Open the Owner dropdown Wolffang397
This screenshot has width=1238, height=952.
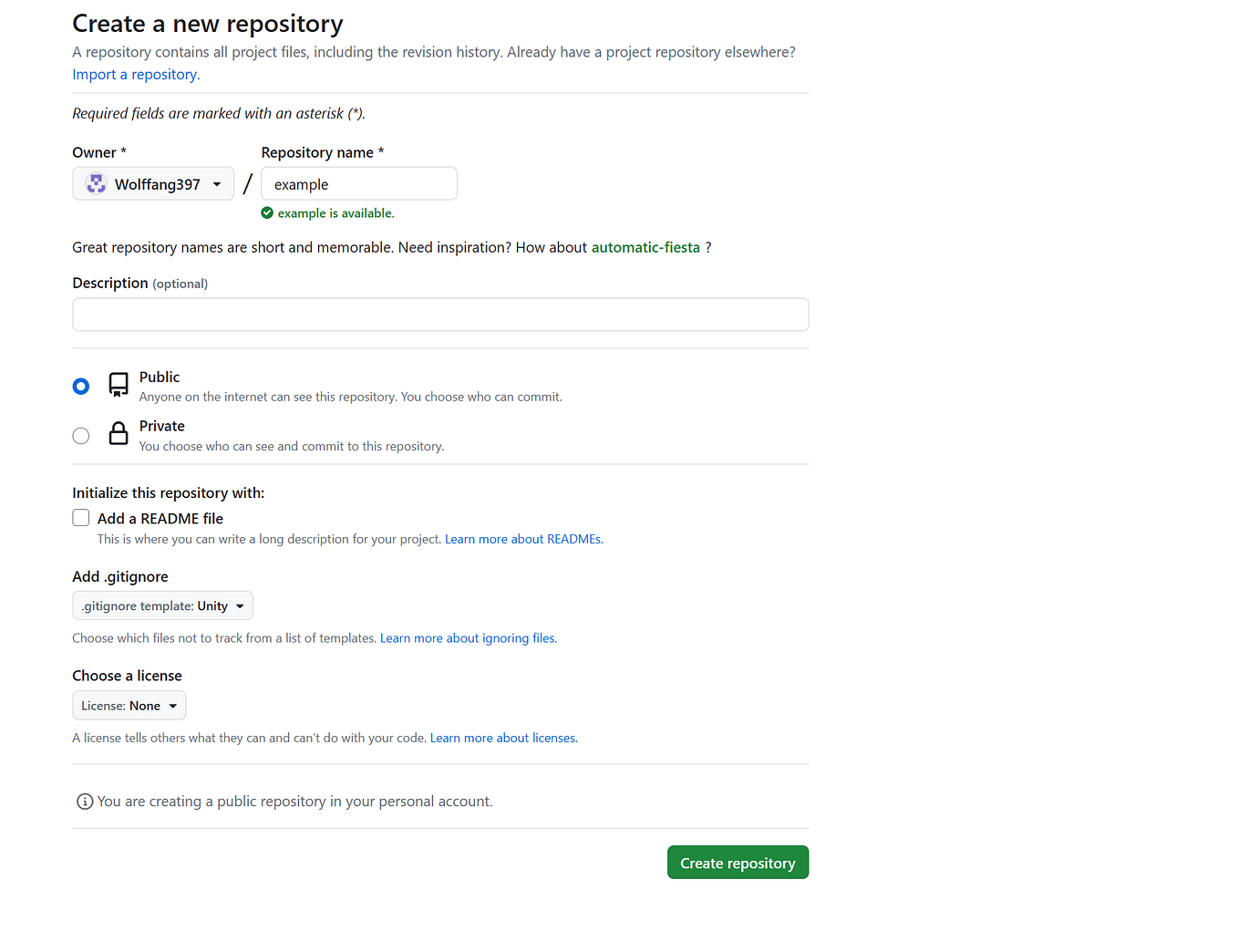pyautogui.click(x=153, y=184)
